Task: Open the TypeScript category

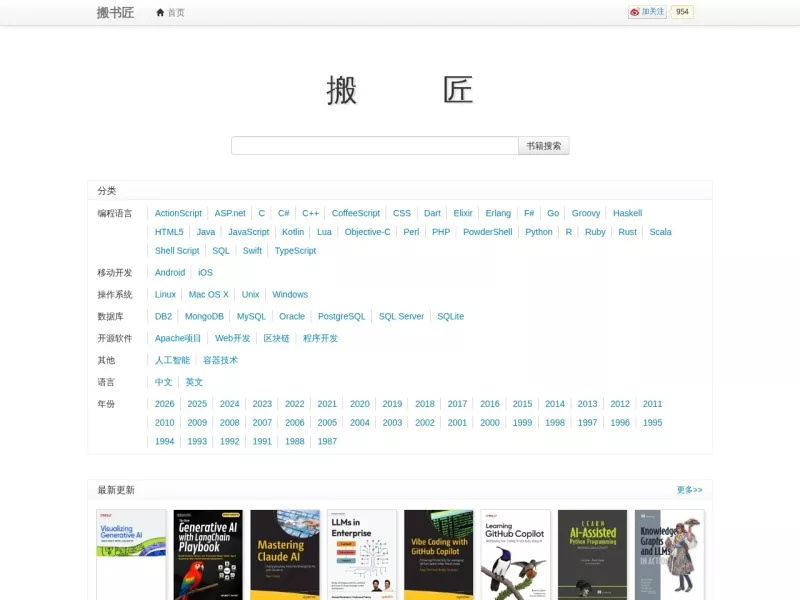Action: coord(295,251)
